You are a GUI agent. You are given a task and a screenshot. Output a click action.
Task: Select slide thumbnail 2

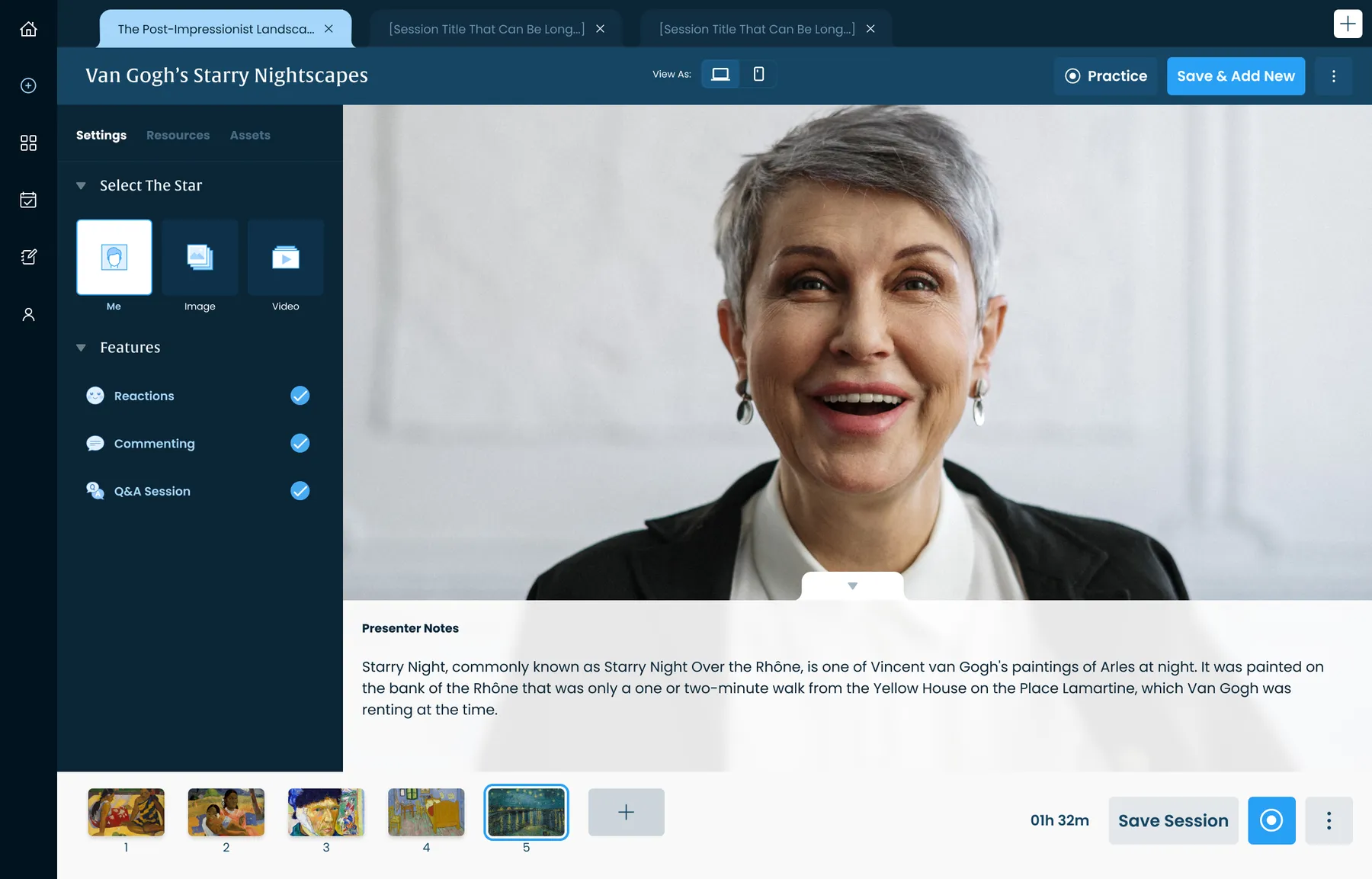[226, 812]
